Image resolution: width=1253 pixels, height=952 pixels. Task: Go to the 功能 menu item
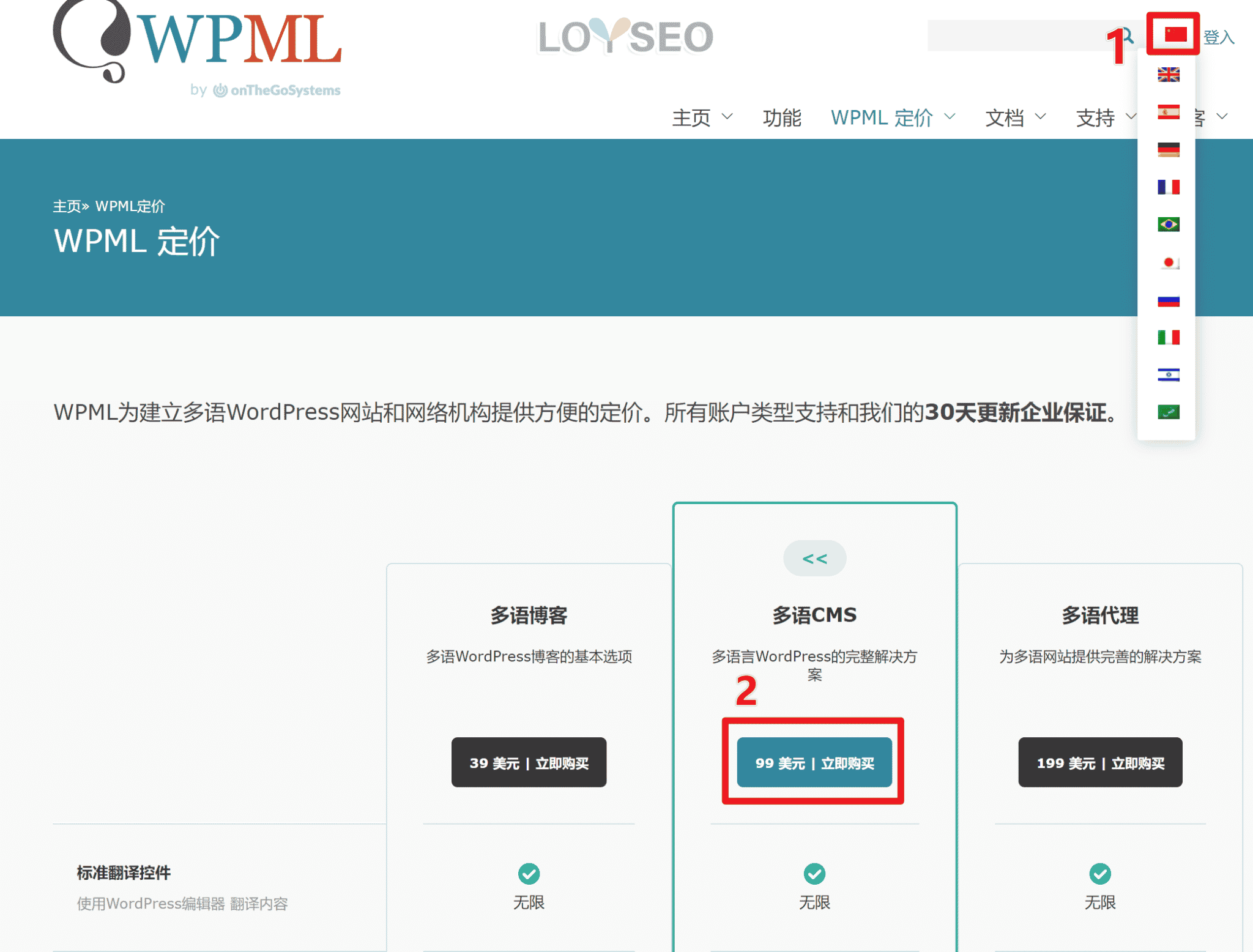click(x=782, y=117)
